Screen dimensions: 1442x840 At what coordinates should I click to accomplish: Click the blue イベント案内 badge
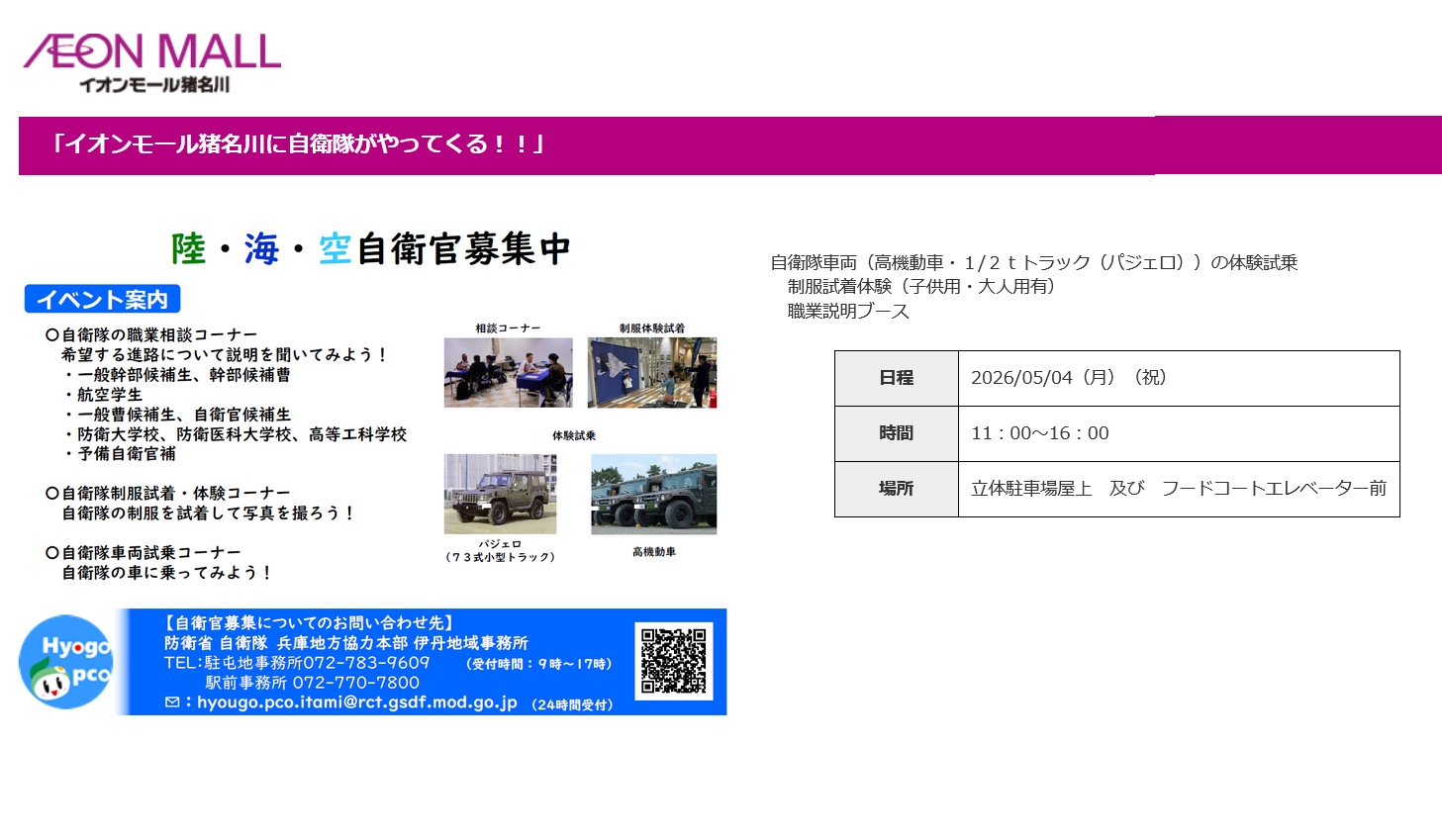pyautogui.click(x=102, y=299)
